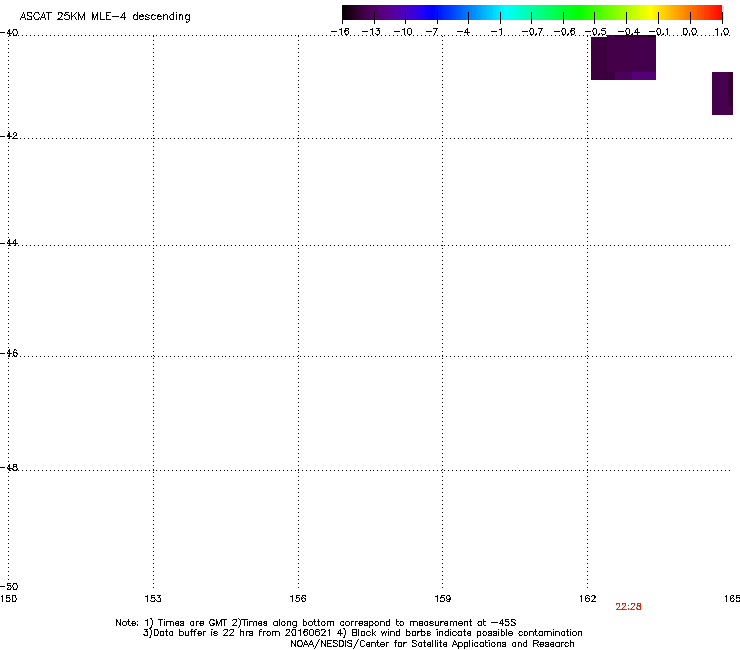Click the colorbar label -16
This screenshot has width=740, height=650.
click(x=340, y=32)
